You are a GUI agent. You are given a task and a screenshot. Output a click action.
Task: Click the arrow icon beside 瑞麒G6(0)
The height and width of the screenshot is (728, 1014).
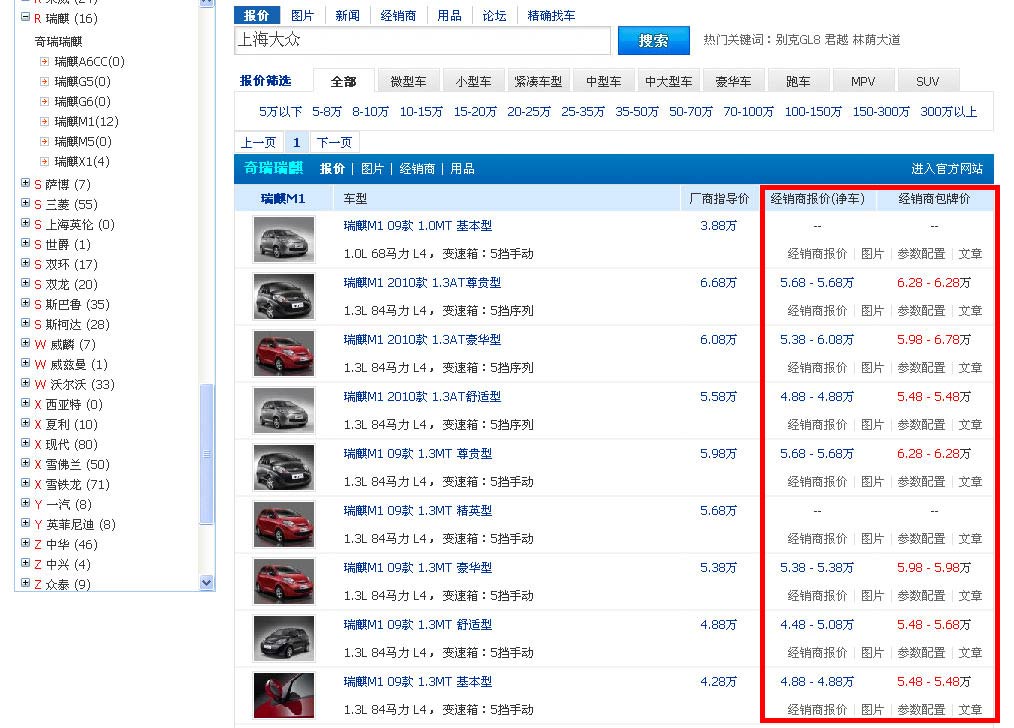tap(44, 102)
